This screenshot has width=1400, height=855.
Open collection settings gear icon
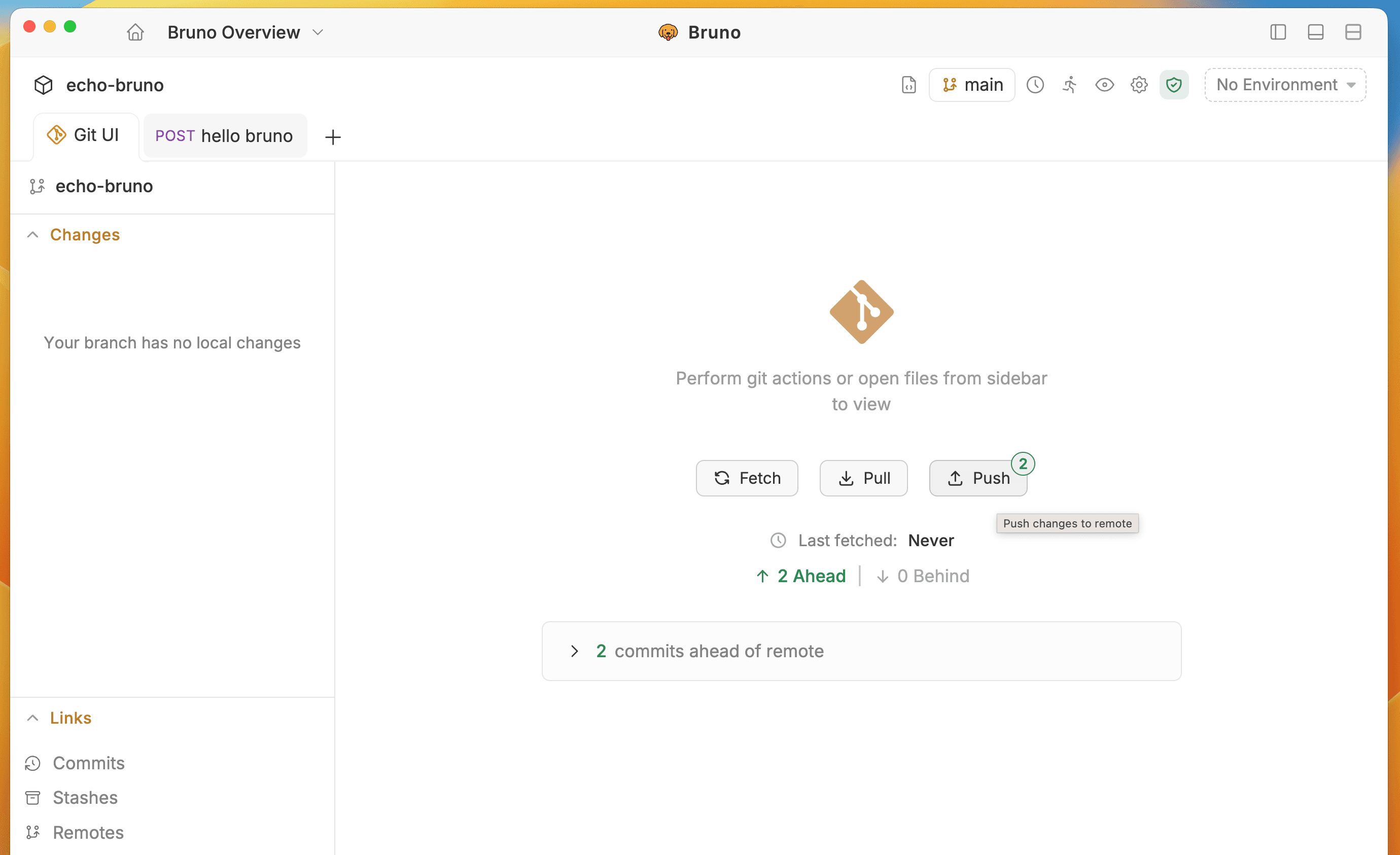coord(1139,85)
